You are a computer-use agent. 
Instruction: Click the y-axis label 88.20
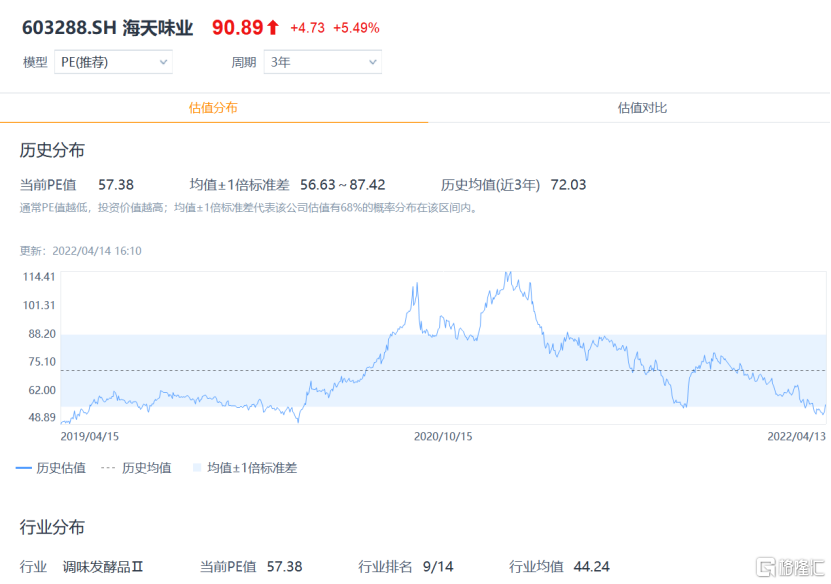click(x=42, y=334)
